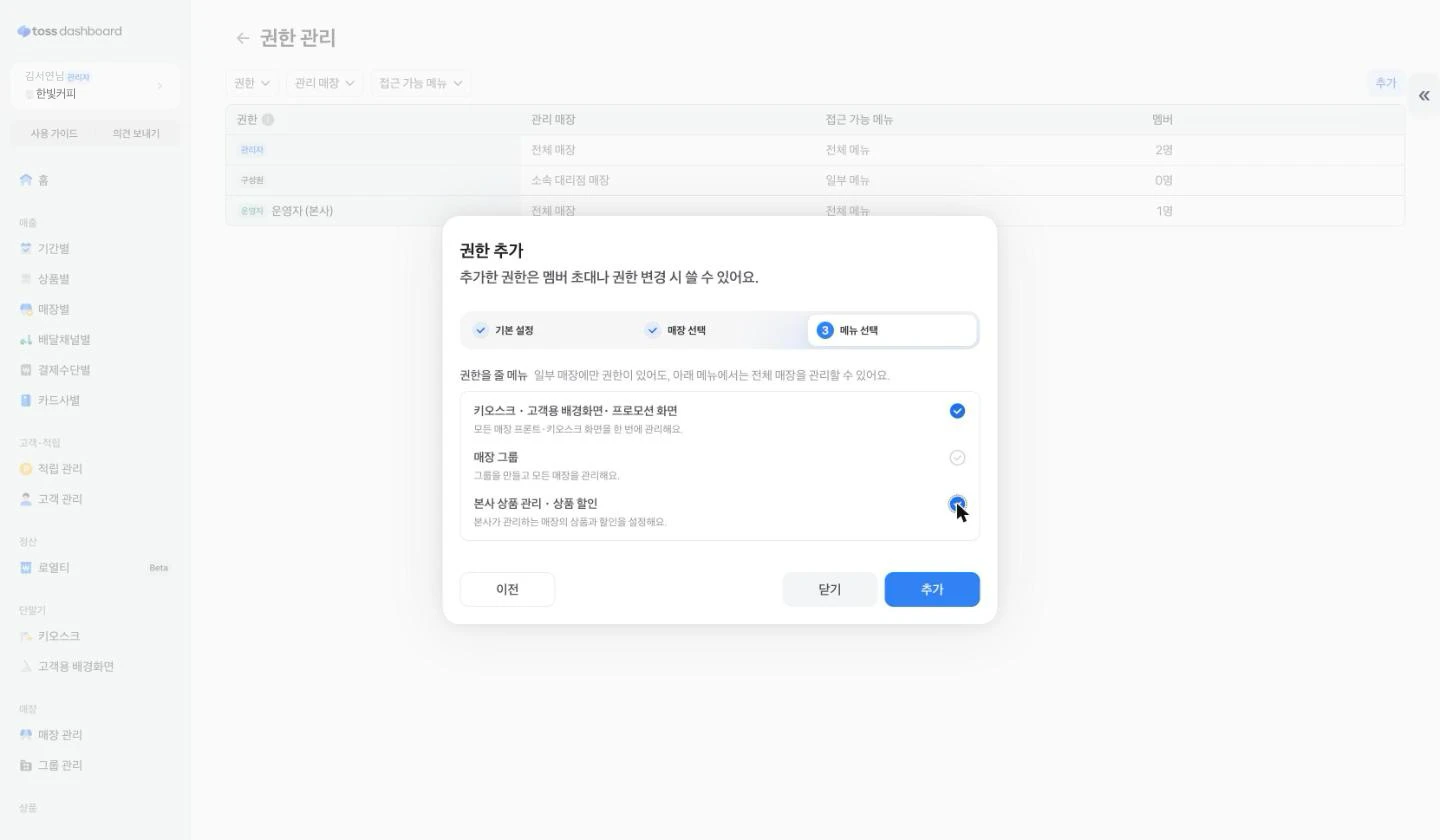Open the 접근 가능 메뉴 filter dropdown
Screen dimensions: 1440x840
click(x=420, y=83)
